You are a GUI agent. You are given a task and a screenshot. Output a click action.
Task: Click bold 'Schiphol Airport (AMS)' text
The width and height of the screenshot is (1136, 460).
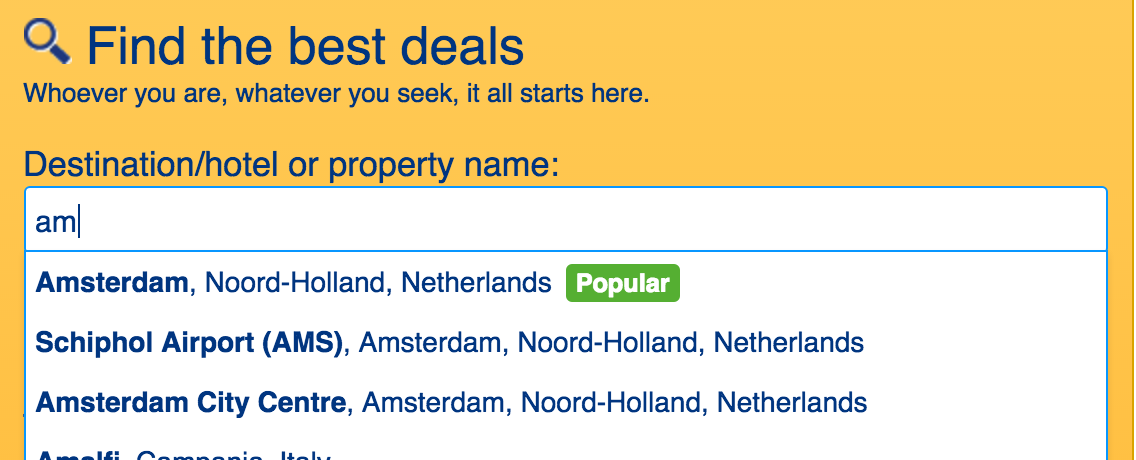pyautogui.click(x=188, y=343)
